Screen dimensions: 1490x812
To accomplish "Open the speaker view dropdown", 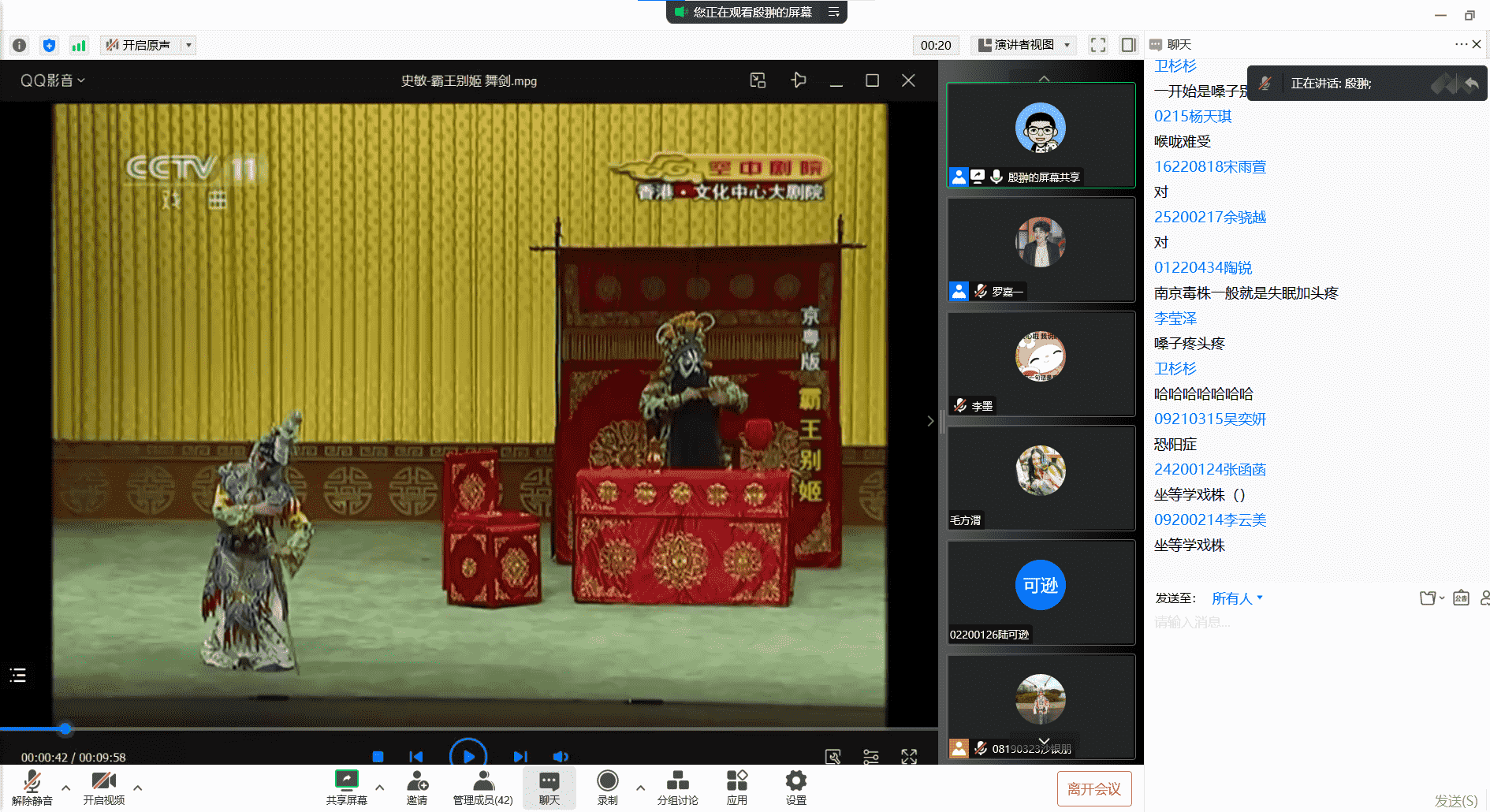I will 1025,45.
